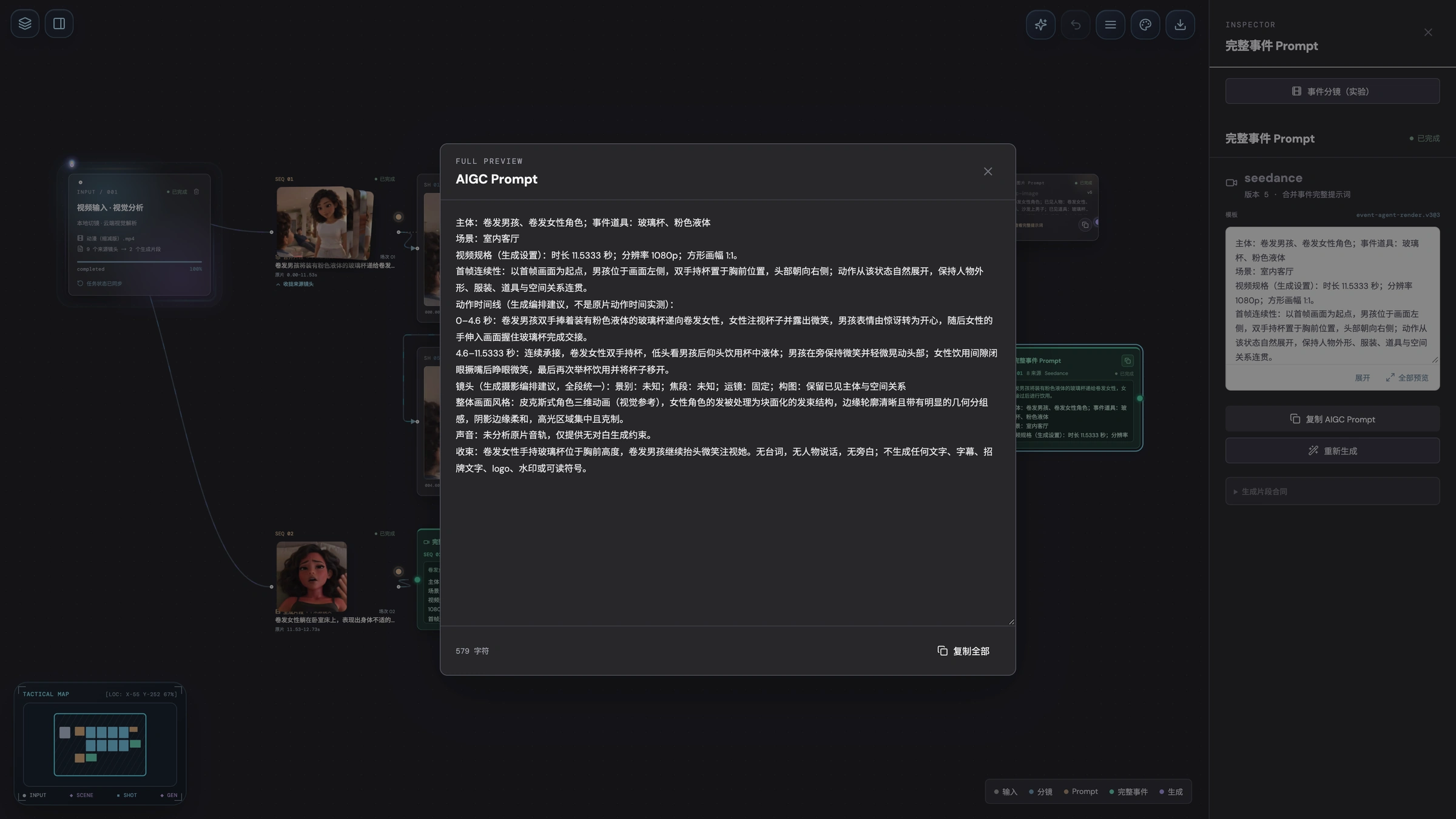The height and width of the screenshot is (819, 1456).
Task: Click the INPUT legend in tactical map
Action: pyautogui.click(x=35, y=795)
